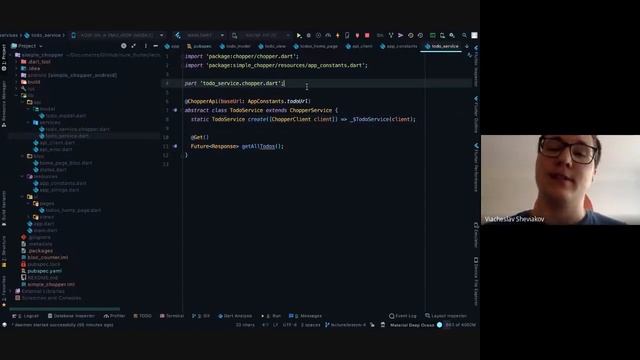
Task: Open the search everywhere magnifier icon
Action: tap(464, 36)
